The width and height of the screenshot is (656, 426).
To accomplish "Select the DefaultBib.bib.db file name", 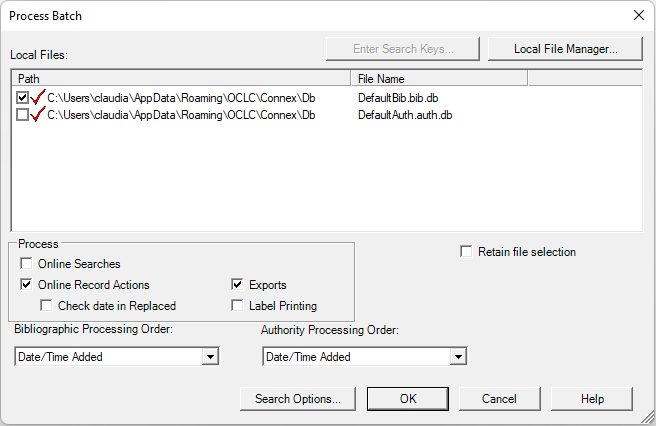I will click(x=398, y=98).
